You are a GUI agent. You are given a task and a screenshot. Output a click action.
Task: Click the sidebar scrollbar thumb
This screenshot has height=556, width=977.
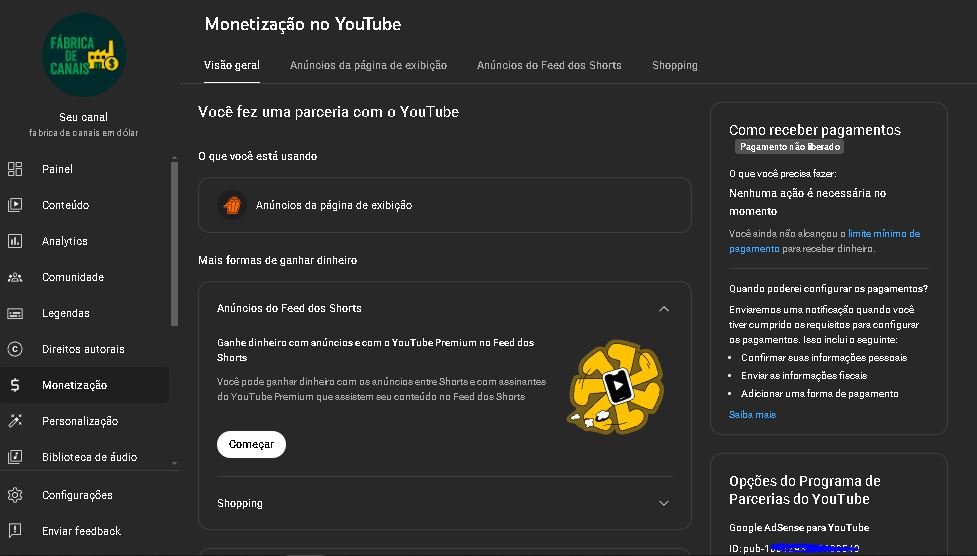click(x=174, y=243)
